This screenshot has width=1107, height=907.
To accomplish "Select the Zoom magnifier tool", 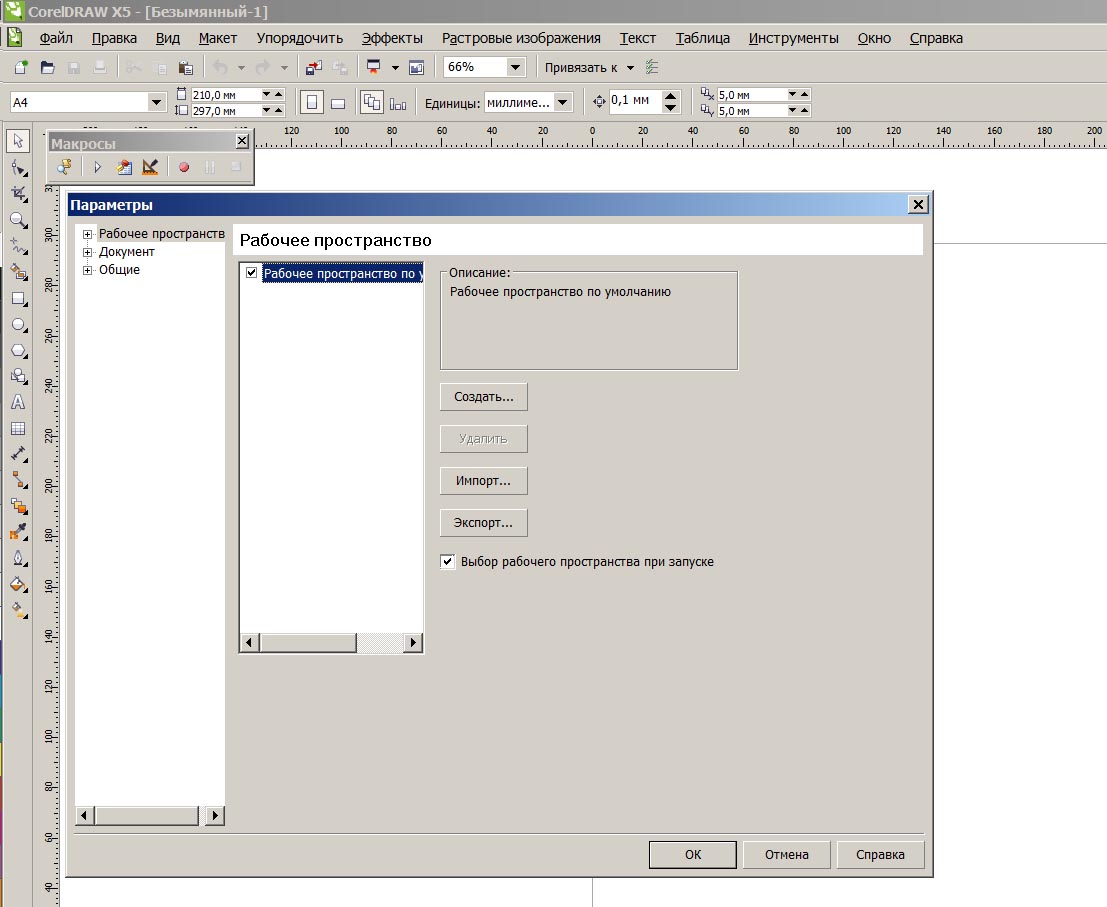I will click(x=17, y=219).
